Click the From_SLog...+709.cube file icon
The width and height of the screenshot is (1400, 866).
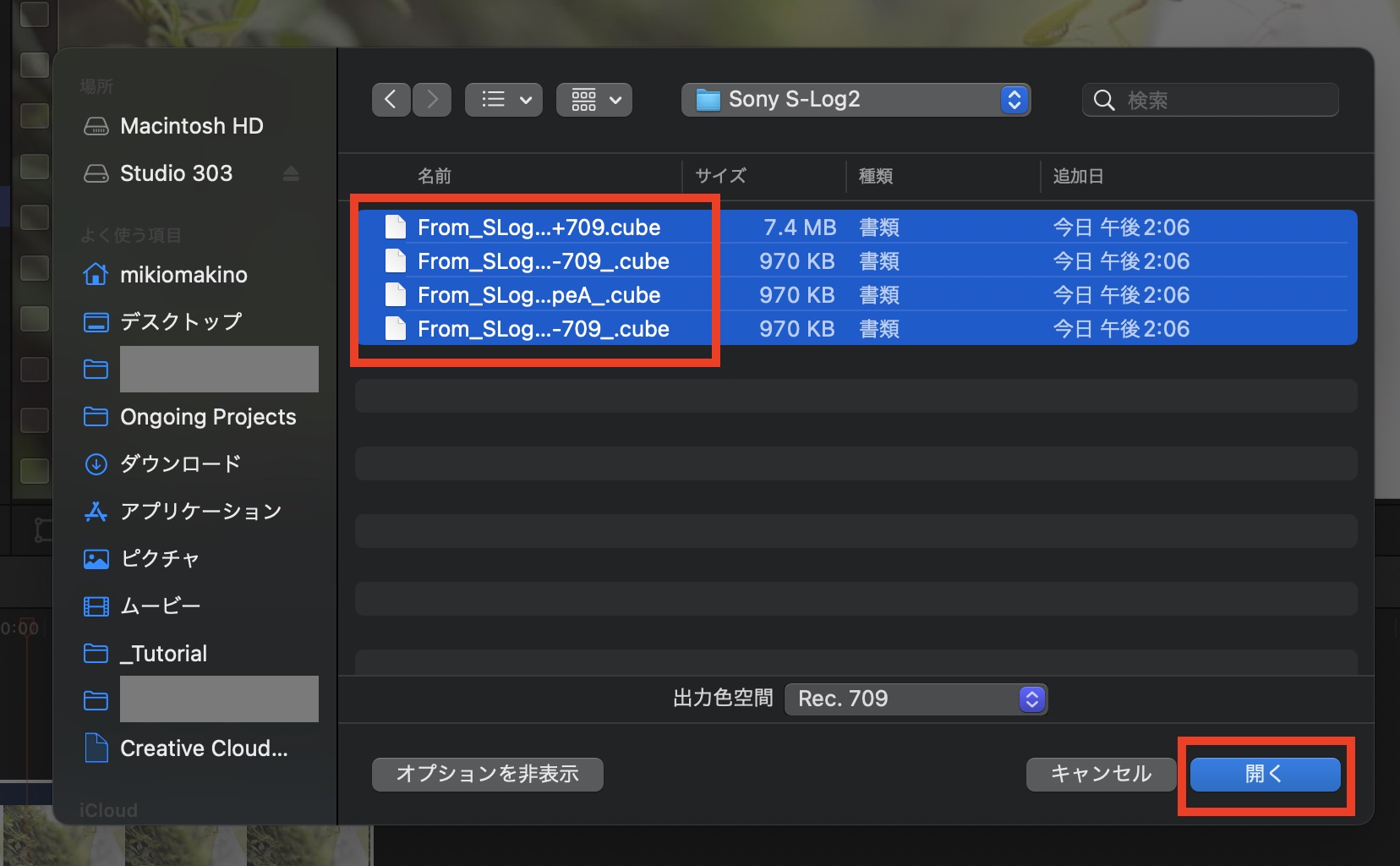click(396, 227)
